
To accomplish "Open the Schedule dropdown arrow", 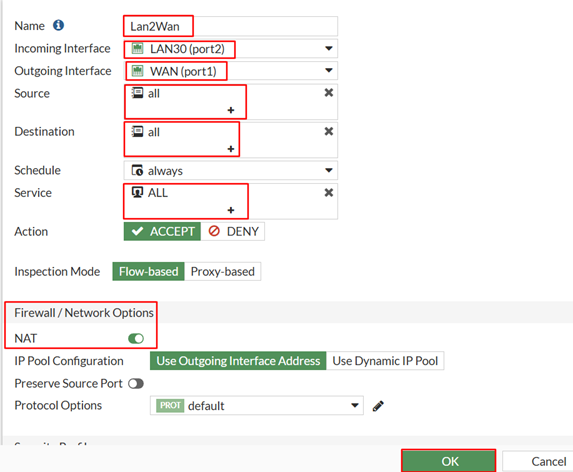I will point(329,170).
